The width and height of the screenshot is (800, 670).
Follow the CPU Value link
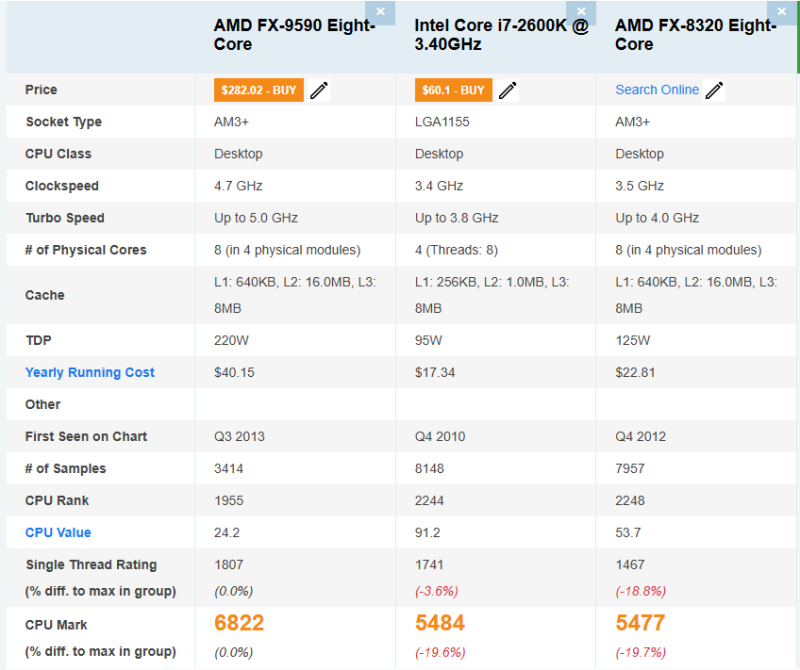pos(58,533)
